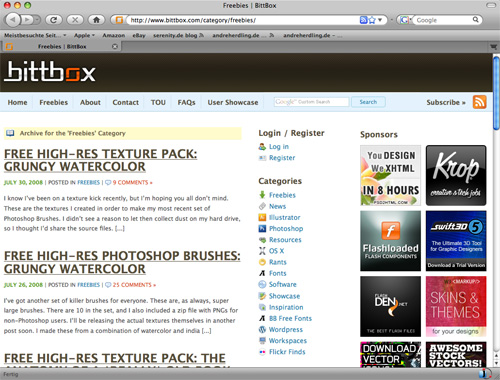The height and width of the screenshot is (380, 500).
Task: Open the Krop creative jobs sponsor ad
Action: 456,175
